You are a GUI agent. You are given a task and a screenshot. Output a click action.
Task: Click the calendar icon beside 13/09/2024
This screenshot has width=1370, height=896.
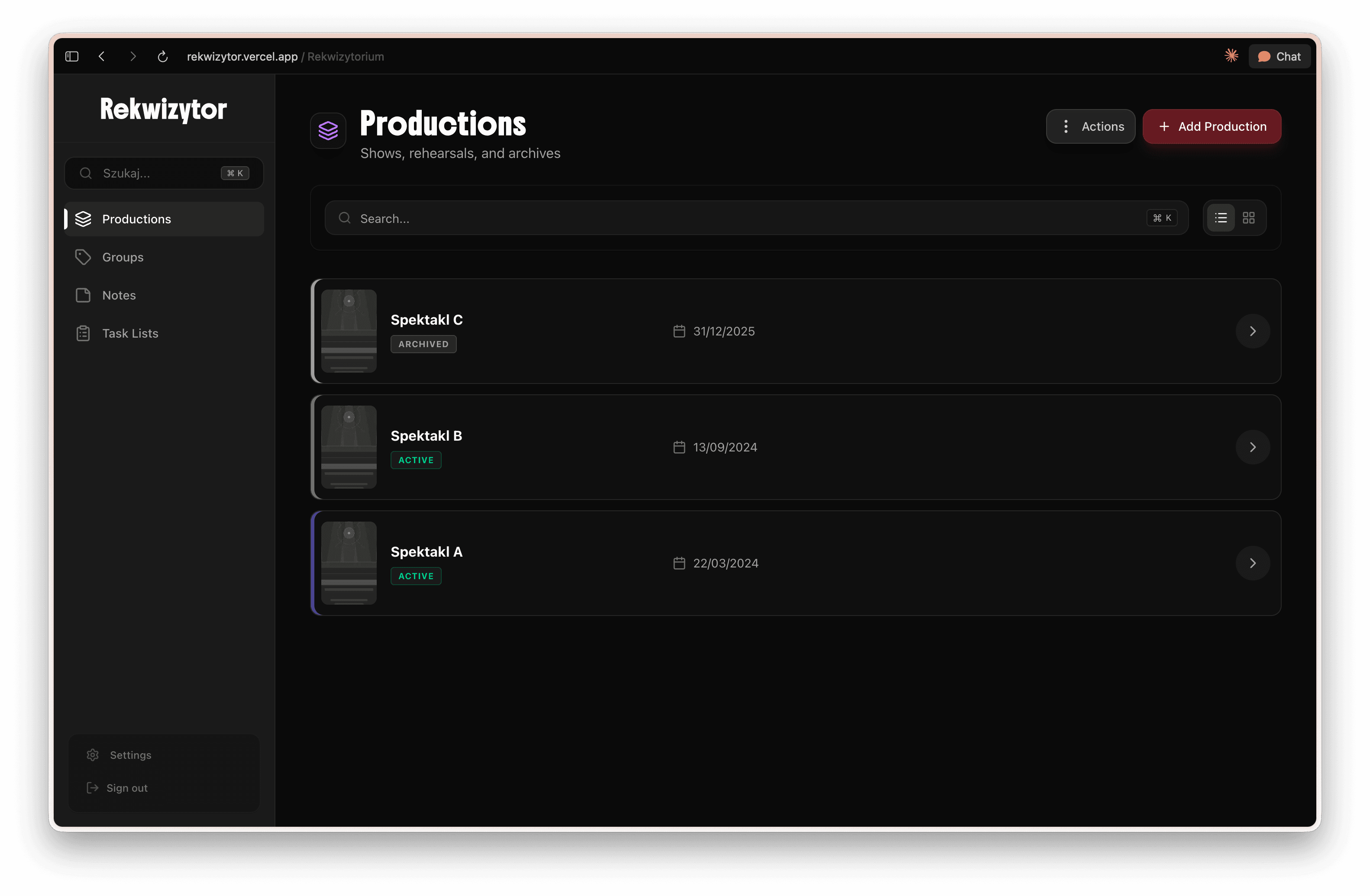pyautogui.click(x=679, y=447)
